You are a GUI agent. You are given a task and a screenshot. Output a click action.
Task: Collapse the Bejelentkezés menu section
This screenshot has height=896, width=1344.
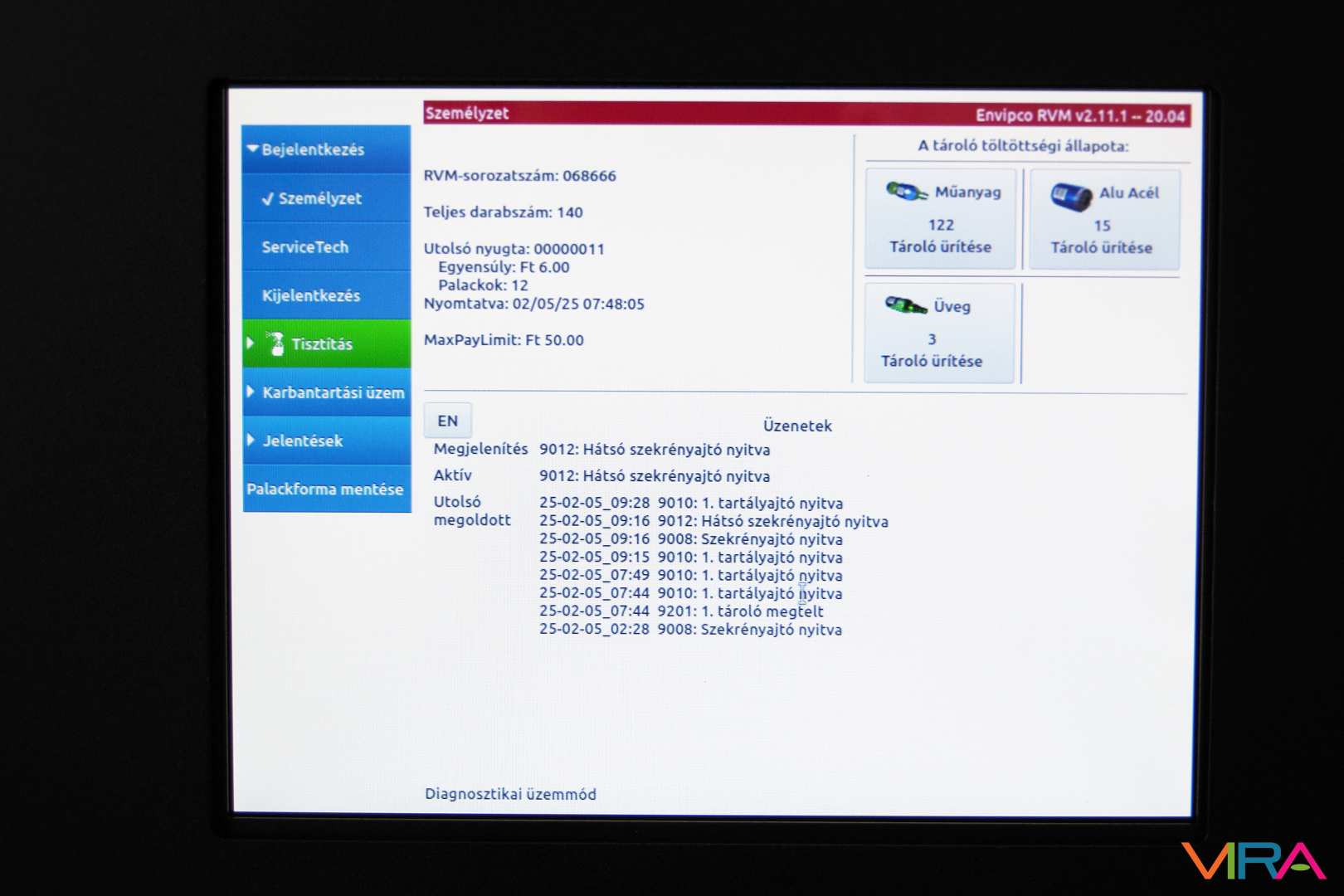[253, 149]
